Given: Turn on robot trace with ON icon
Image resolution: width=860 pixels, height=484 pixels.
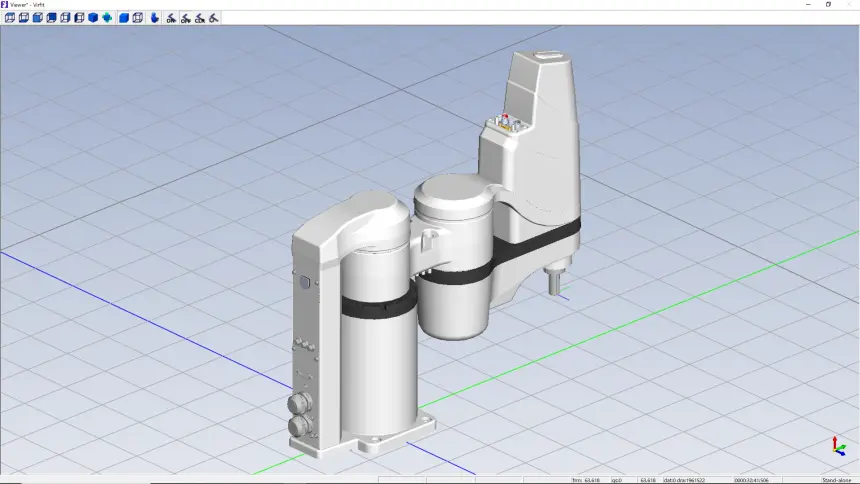Looking at the screenshot, I should click(x=171, y=18).
